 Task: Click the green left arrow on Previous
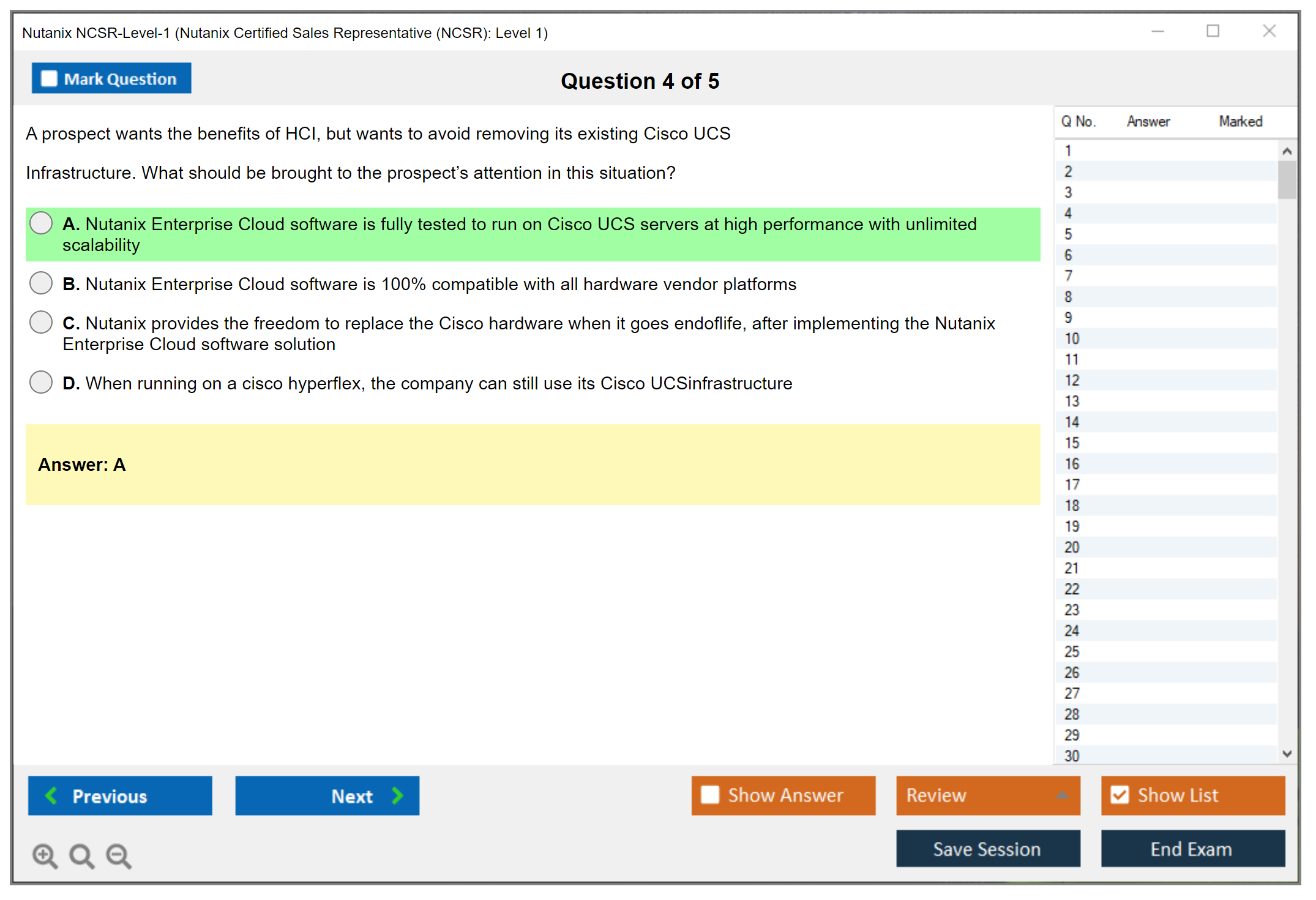click(52, 795)
